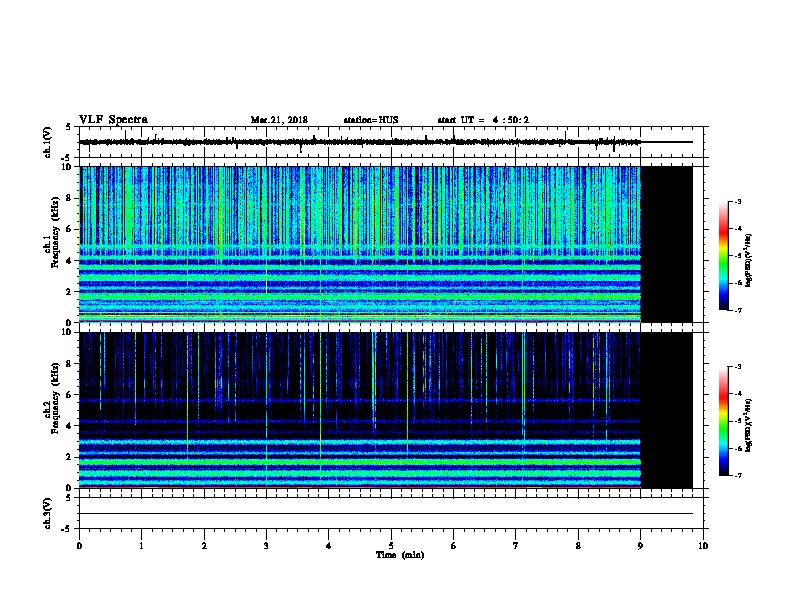Click the "10" kHz tick on ch.2 frequency axis
The width and height of the screenshot is (792, 612).
click(67, 332)
